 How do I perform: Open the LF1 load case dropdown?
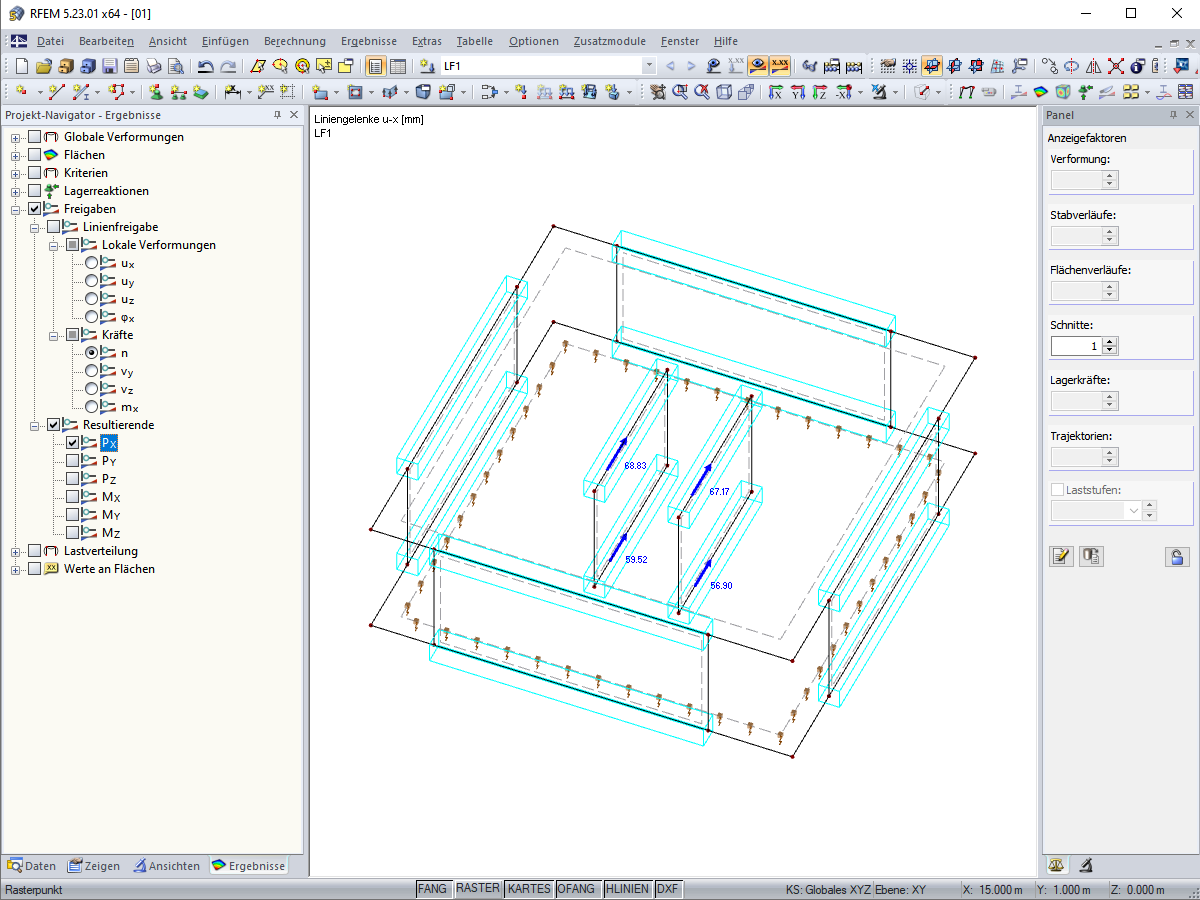click(649, 66)
